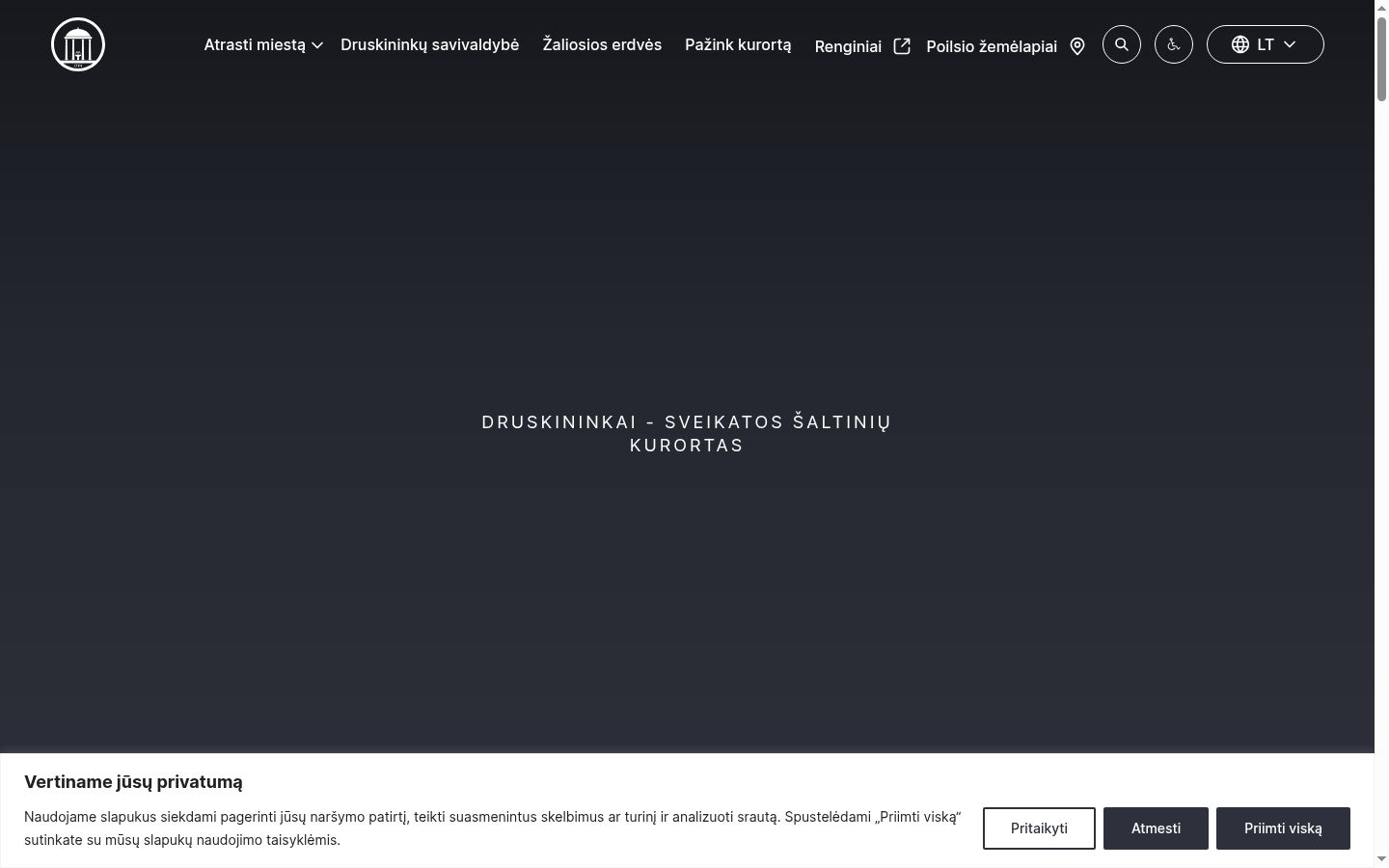Click the Druskininkai gazebo logo
This screenshot has width=1389, height=868.
coord(78,44)
